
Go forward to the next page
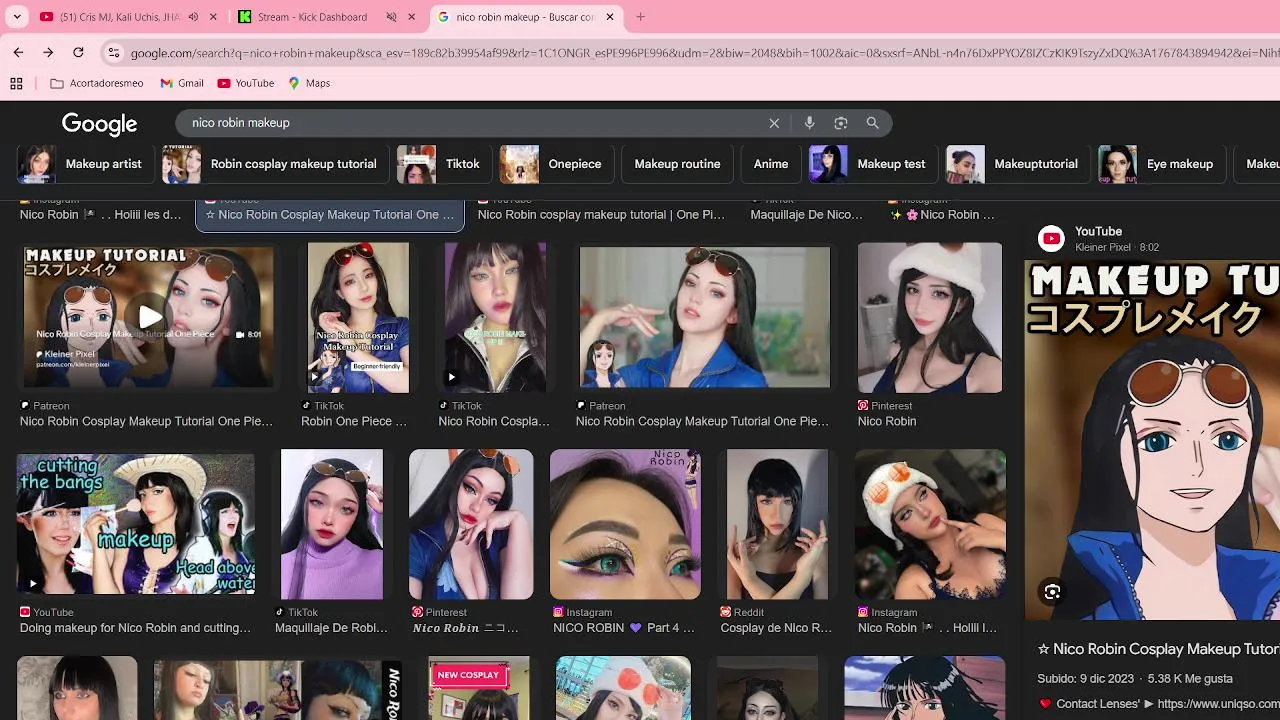click(48, 52)
